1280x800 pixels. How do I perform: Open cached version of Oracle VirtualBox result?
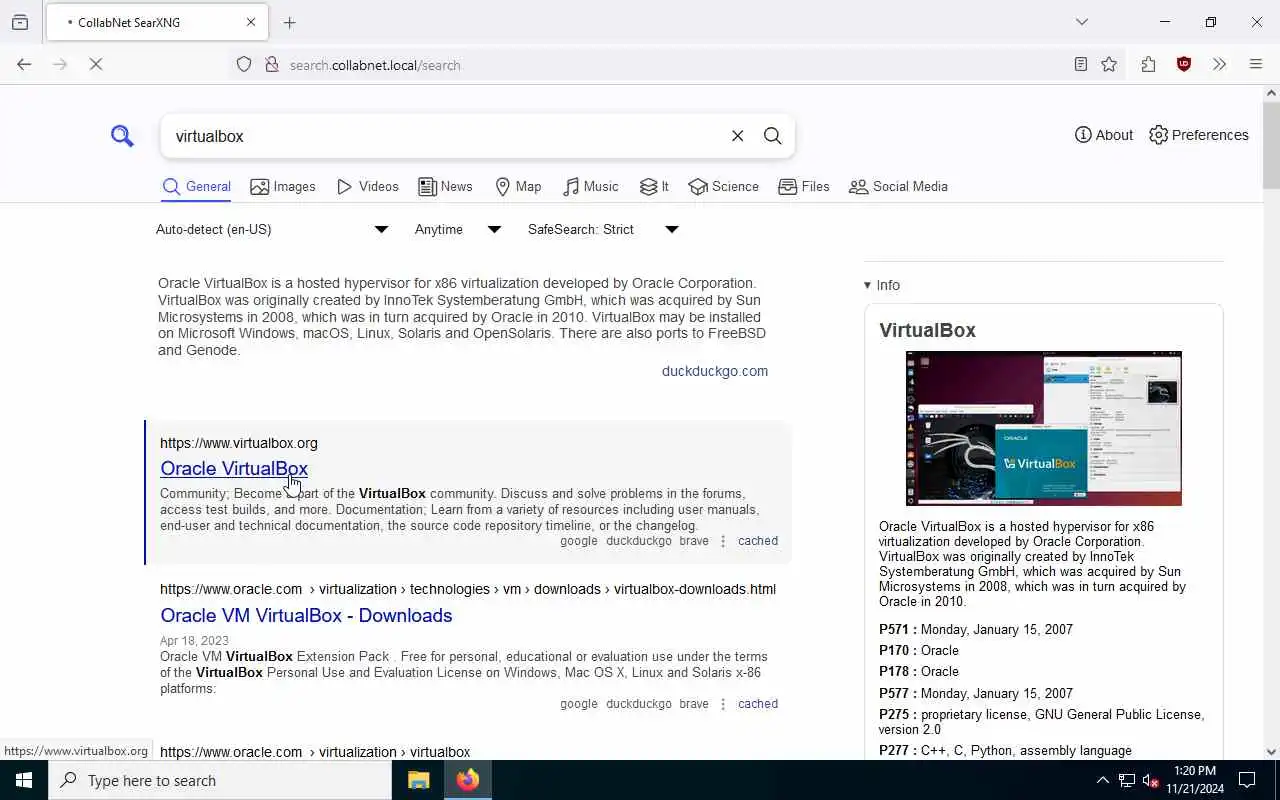point(758,541)
